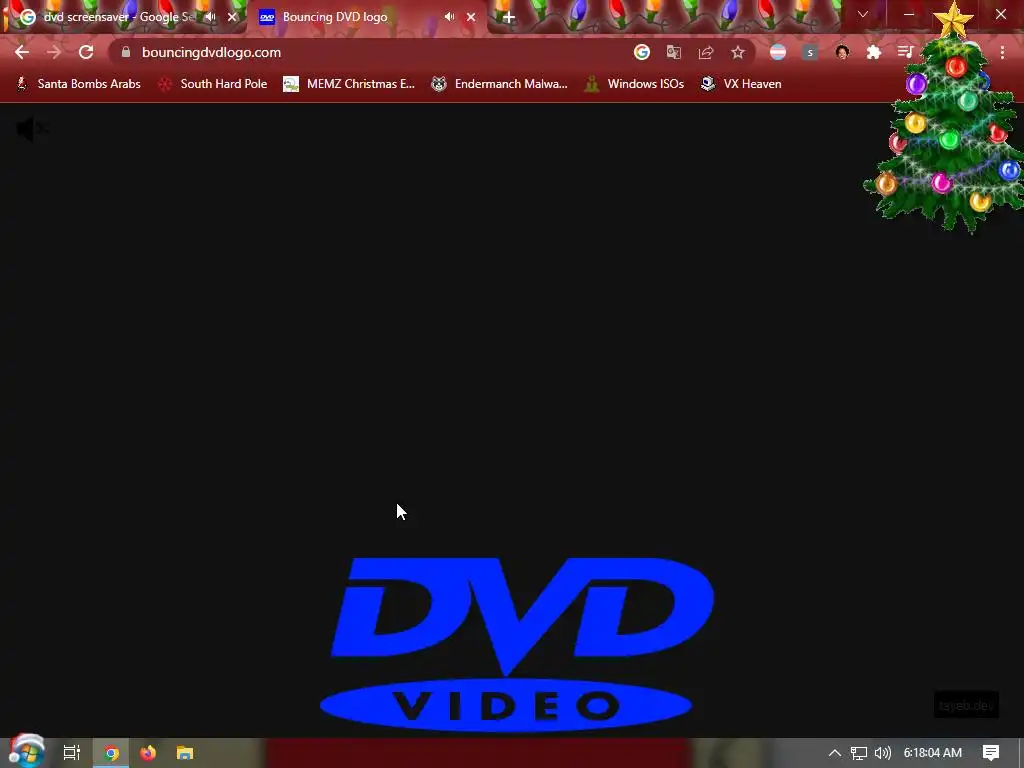Open South Hard Pole bookmark
This screenshot has width=1024, height=768.
(213, 84)
